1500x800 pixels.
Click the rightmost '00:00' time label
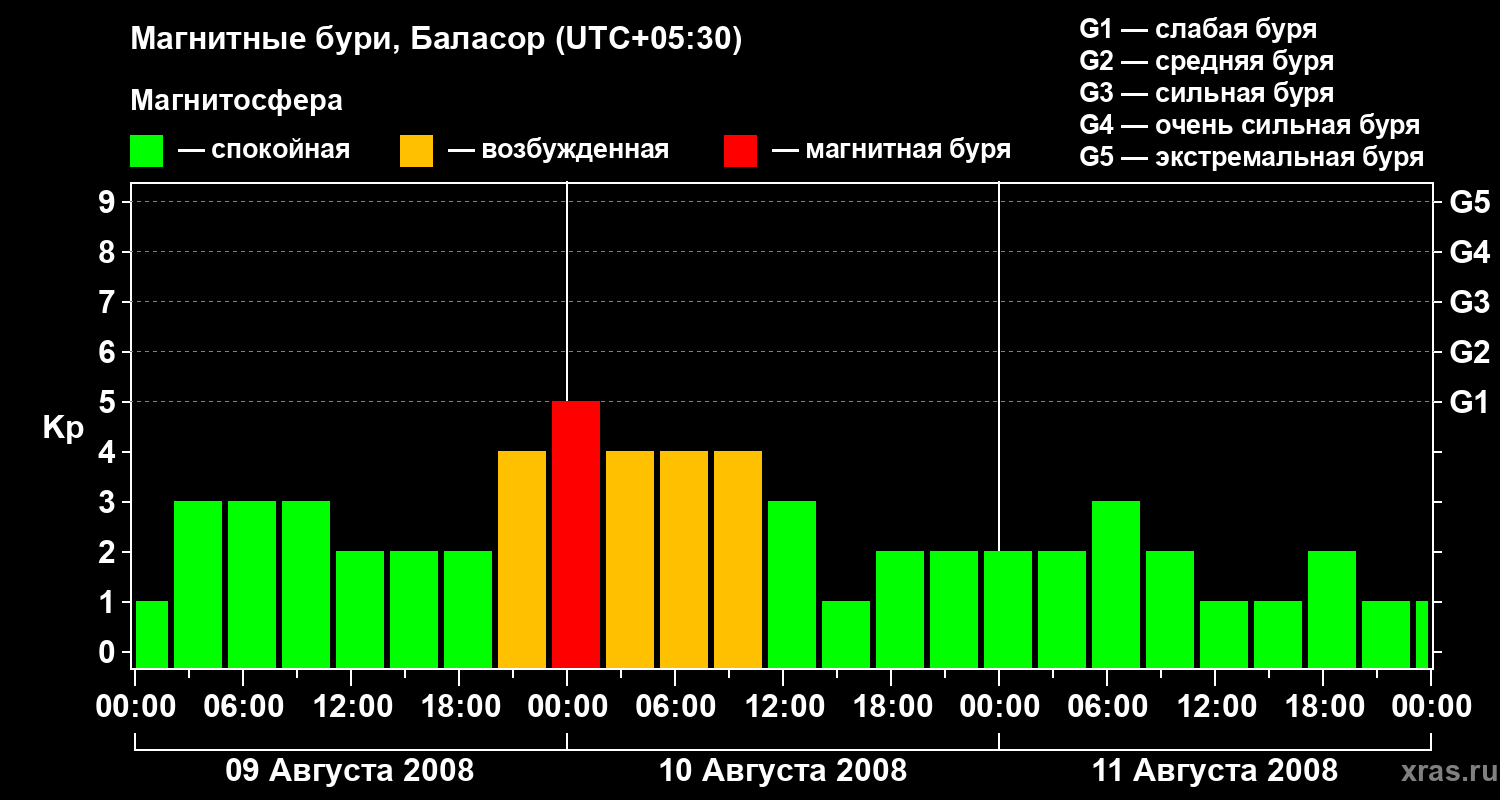pos(1431,706)
